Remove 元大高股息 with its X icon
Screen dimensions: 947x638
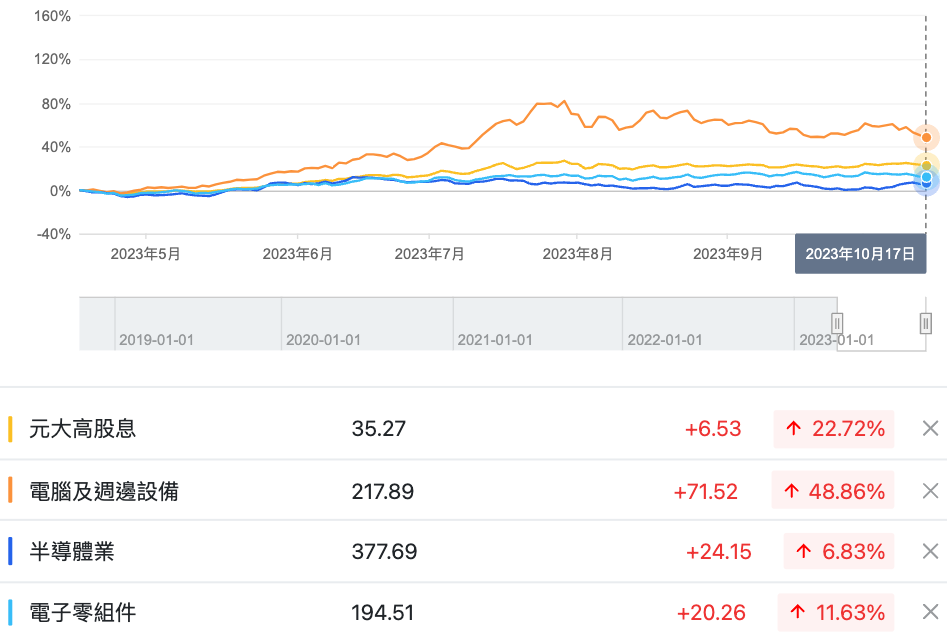point(930,429)
